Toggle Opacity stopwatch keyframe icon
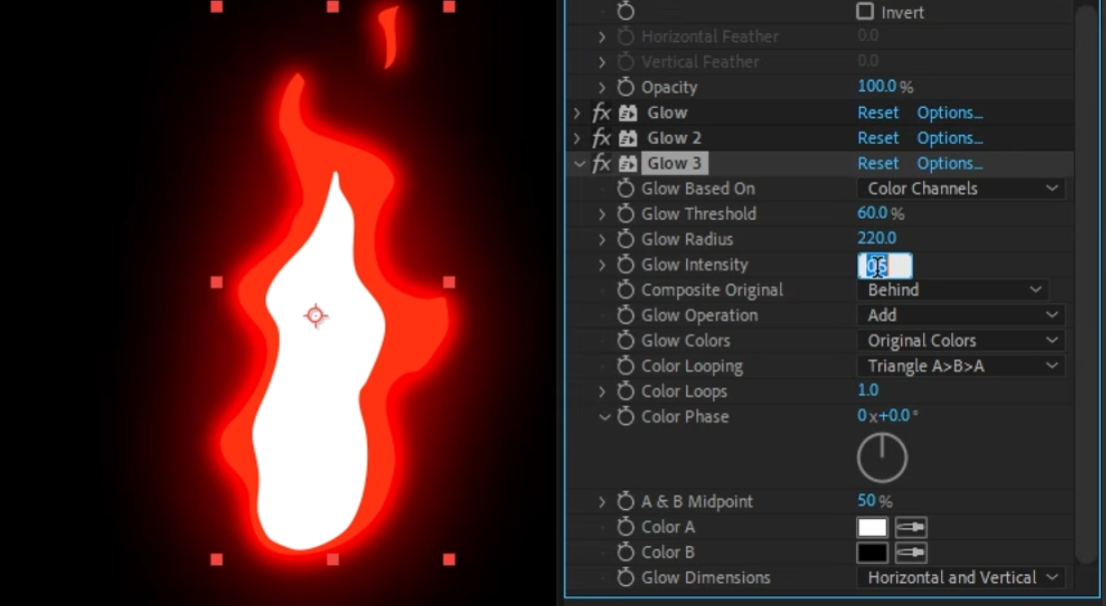Viewport: 1106px width, 606px height. 626,87
